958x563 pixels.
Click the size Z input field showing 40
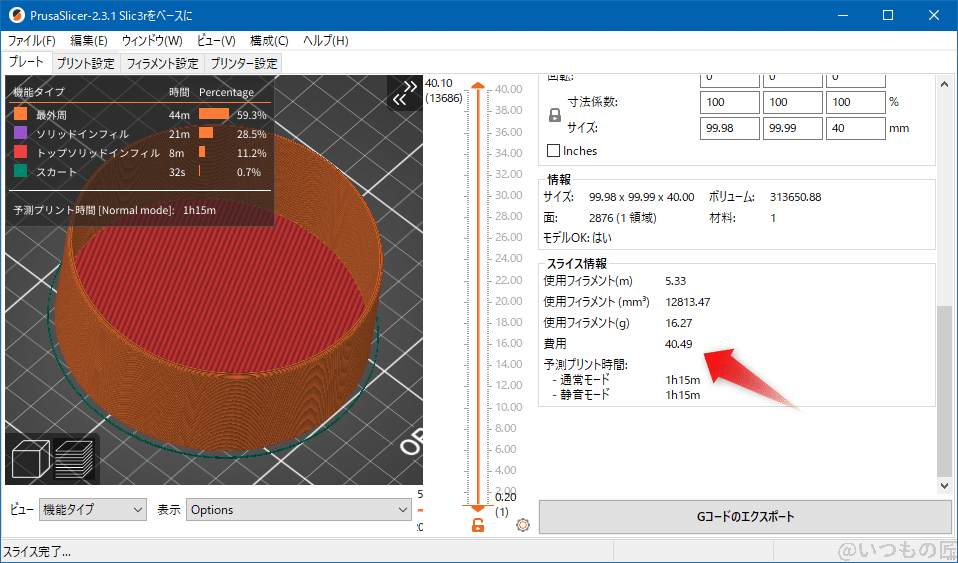tap(855, 128)
